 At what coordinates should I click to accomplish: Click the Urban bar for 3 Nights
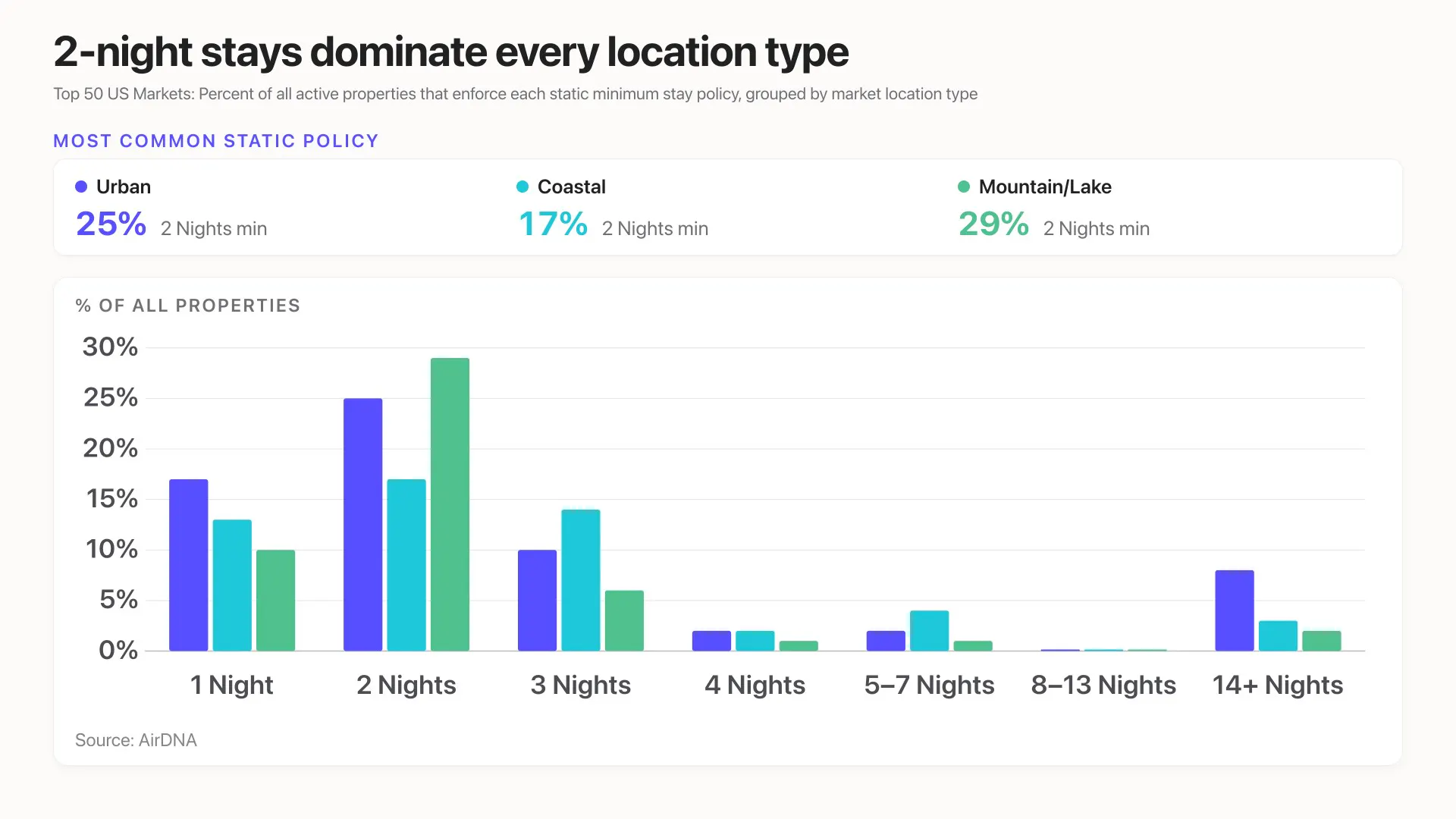[538, 600]
